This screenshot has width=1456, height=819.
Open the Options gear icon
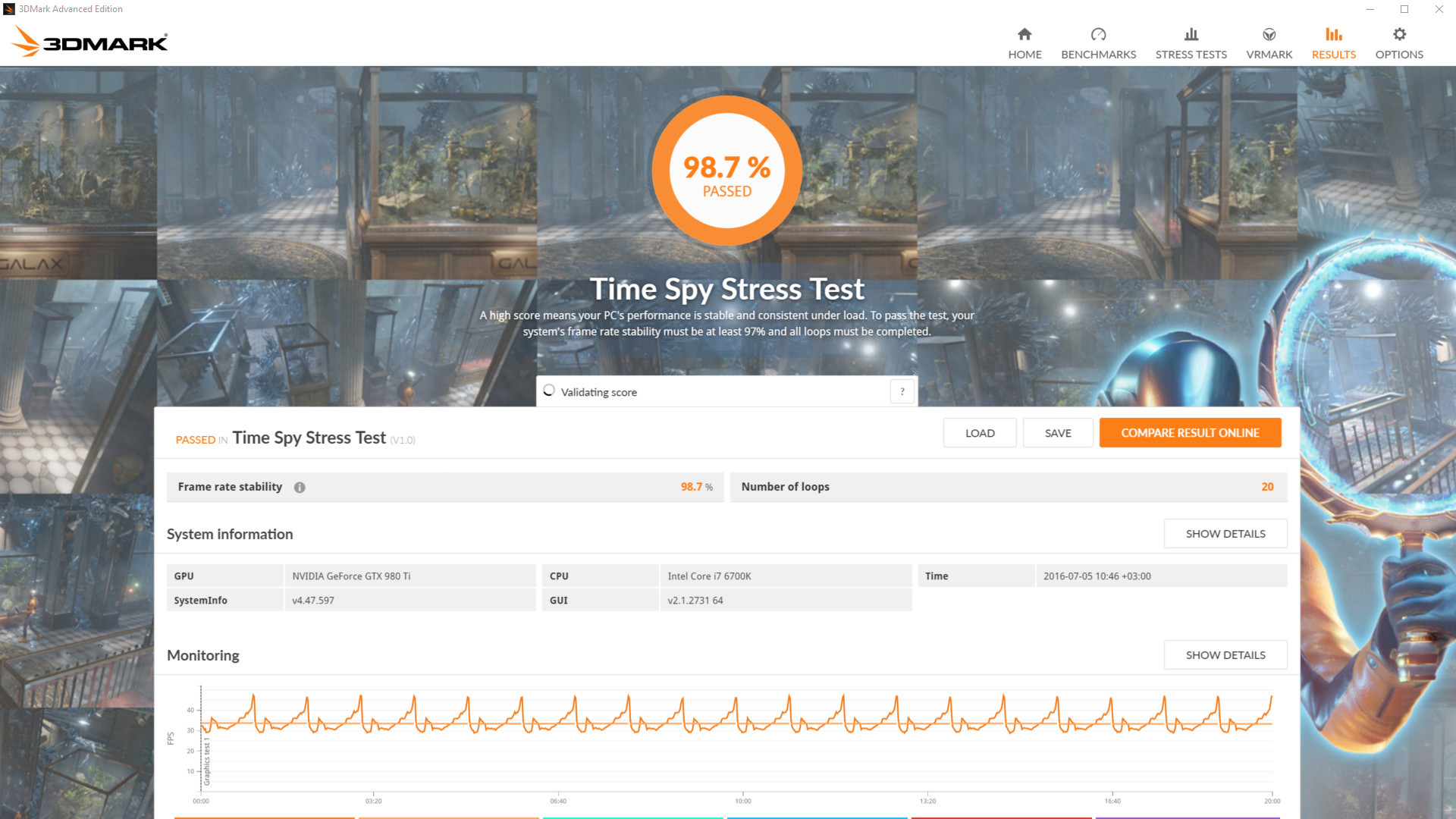pyautogui.click(x=1399, y=34)
